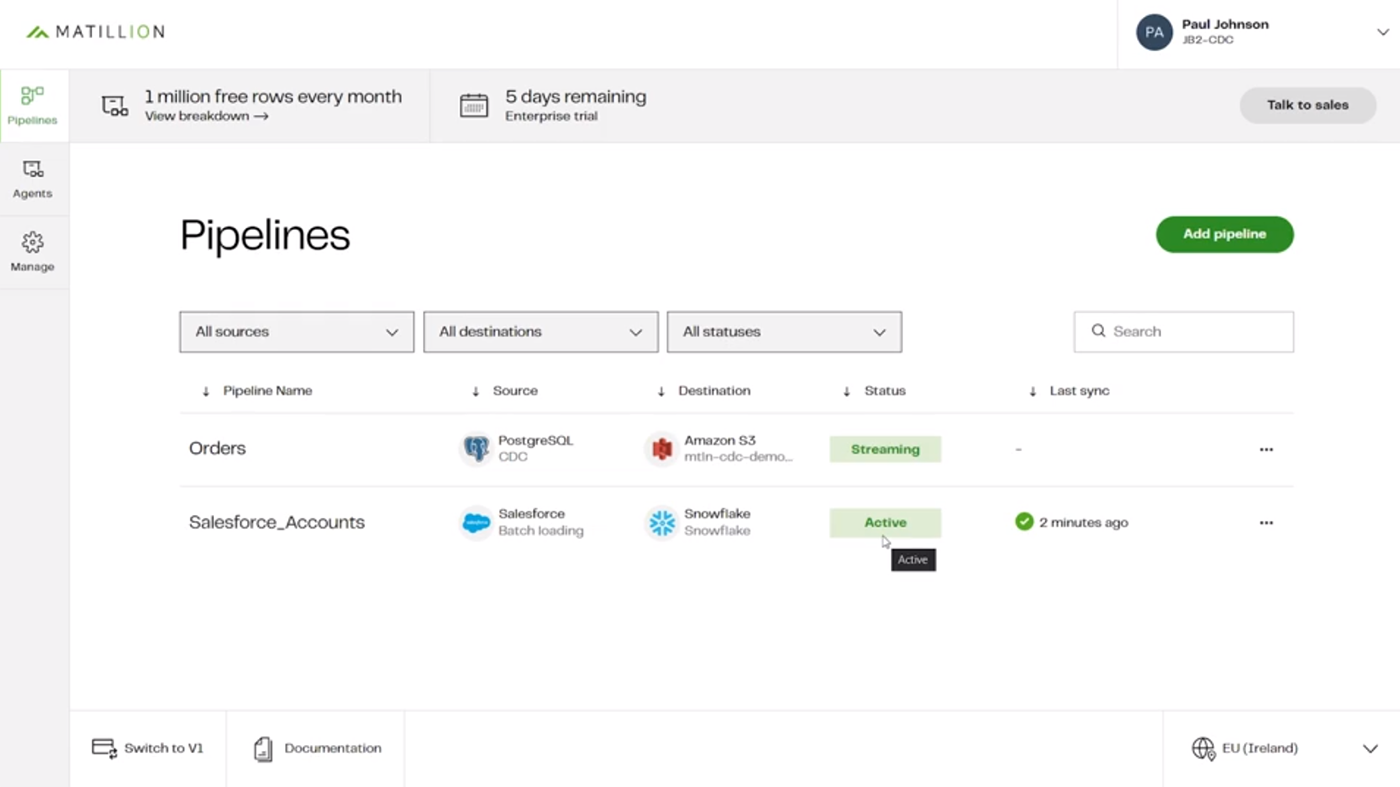Click the Amazon S3 destination icon
Screen dimensions: 1400x787
[x=661, y=449]
